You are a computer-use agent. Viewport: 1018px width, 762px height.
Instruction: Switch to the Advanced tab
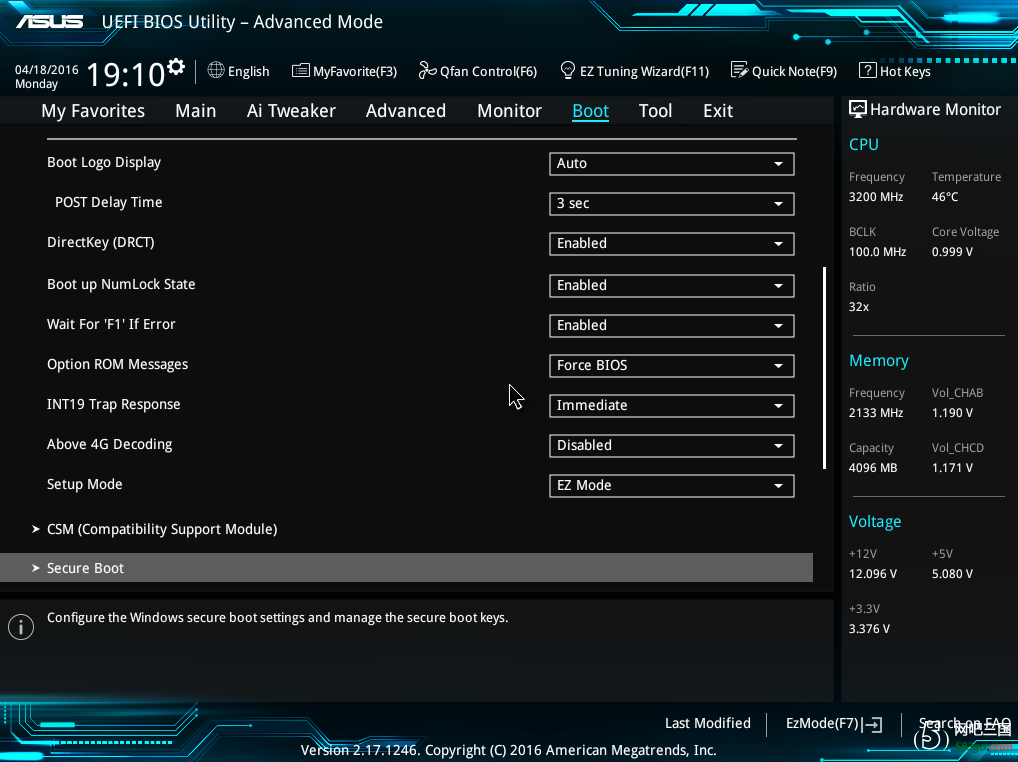406,111
